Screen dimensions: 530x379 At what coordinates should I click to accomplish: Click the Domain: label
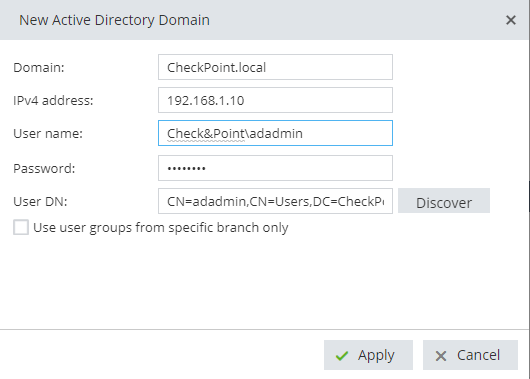pyautogui.click(x=39, y=68)
